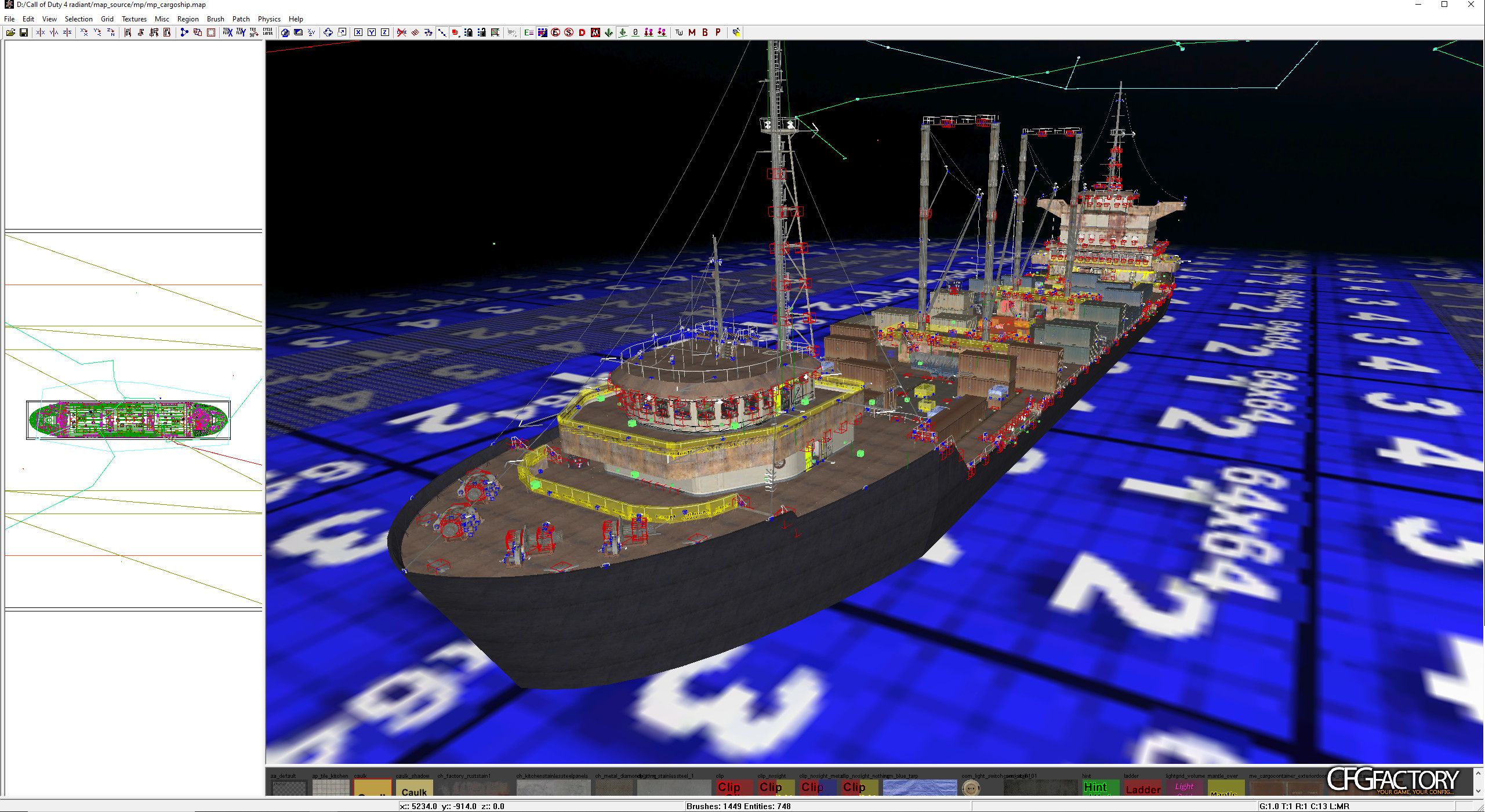The image size is (1485, 812).
Task: Click the blue four-arrow cycle icon
Action: (328, 32)
